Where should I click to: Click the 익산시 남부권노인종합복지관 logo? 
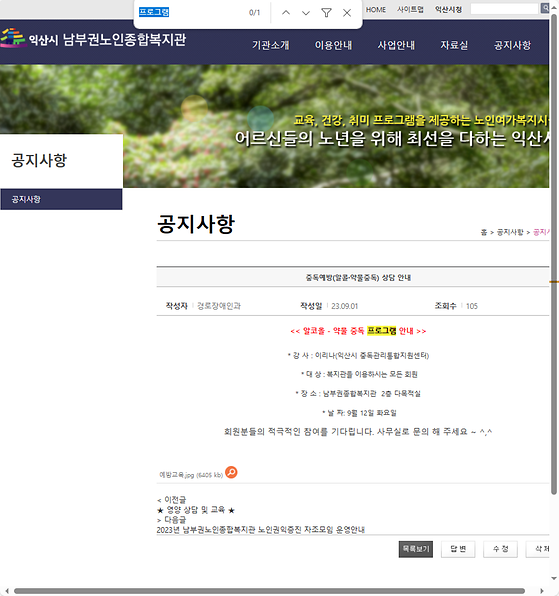click(x=93, y=39)
